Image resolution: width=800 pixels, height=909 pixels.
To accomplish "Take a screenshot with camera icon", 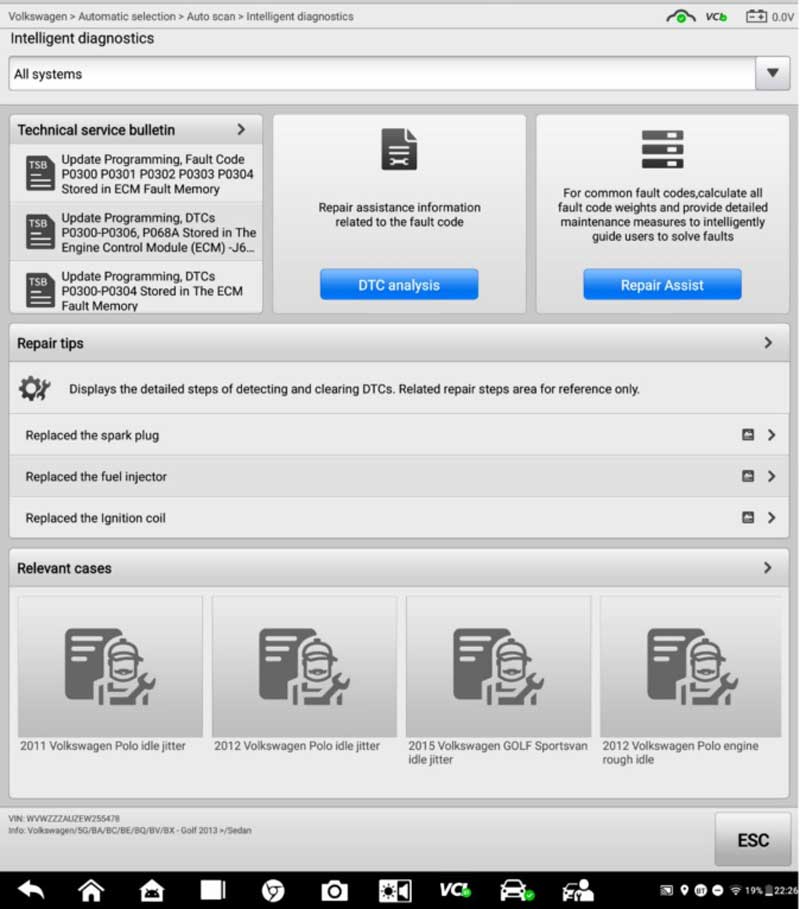I will (334, 889).
